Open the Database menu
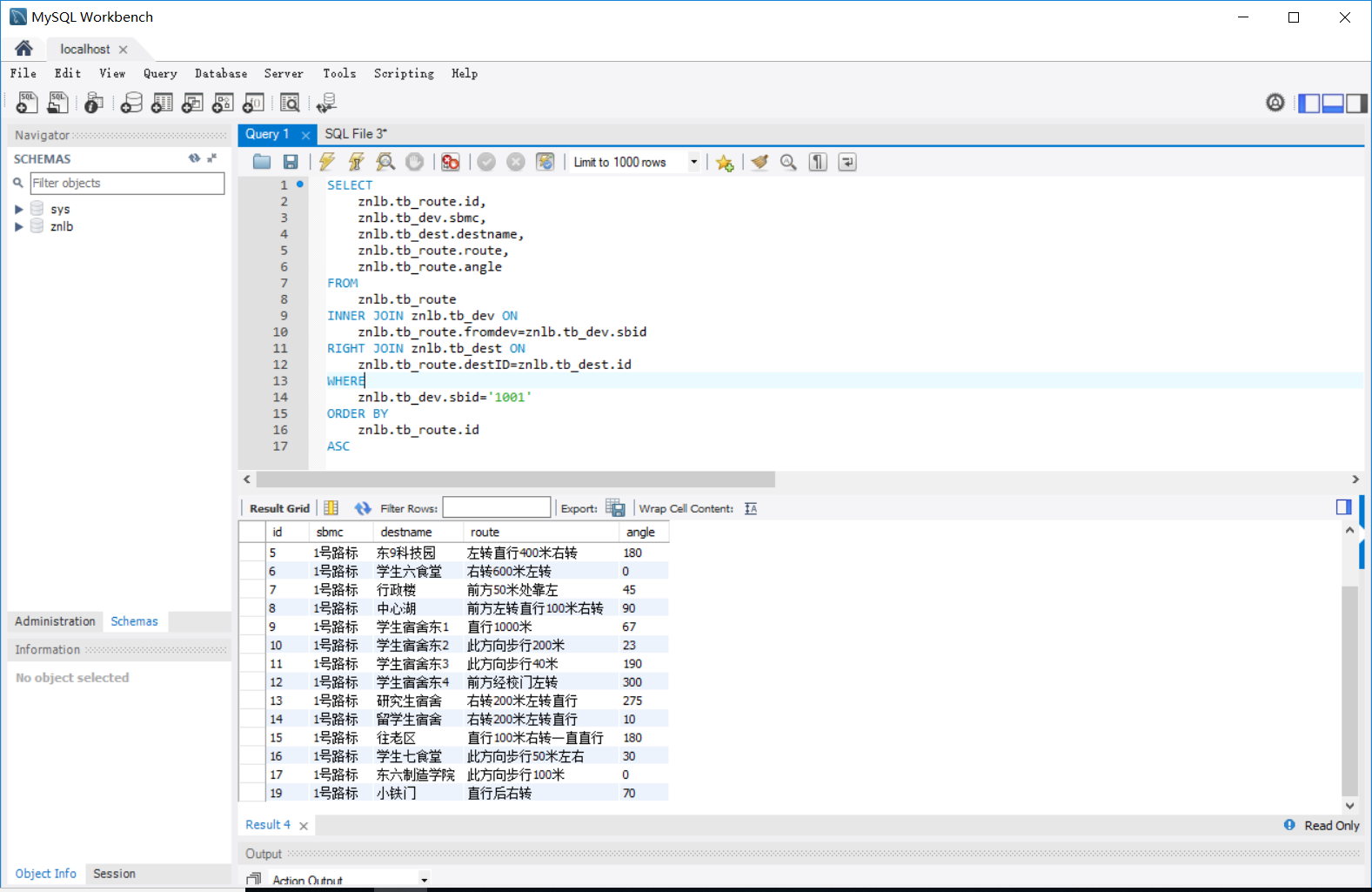This screenshot has width=1372, height=892. 221,74
